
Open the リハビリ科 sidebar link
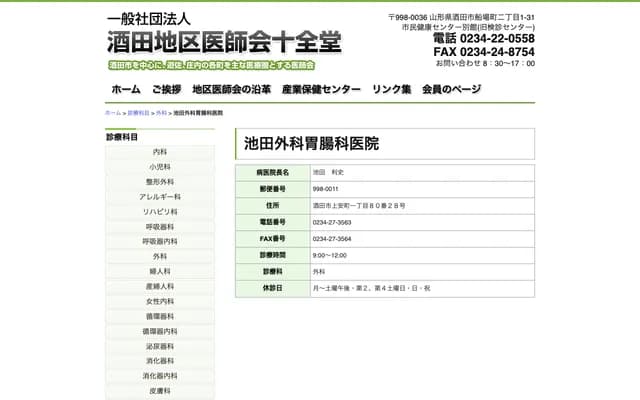click(160, 212)
